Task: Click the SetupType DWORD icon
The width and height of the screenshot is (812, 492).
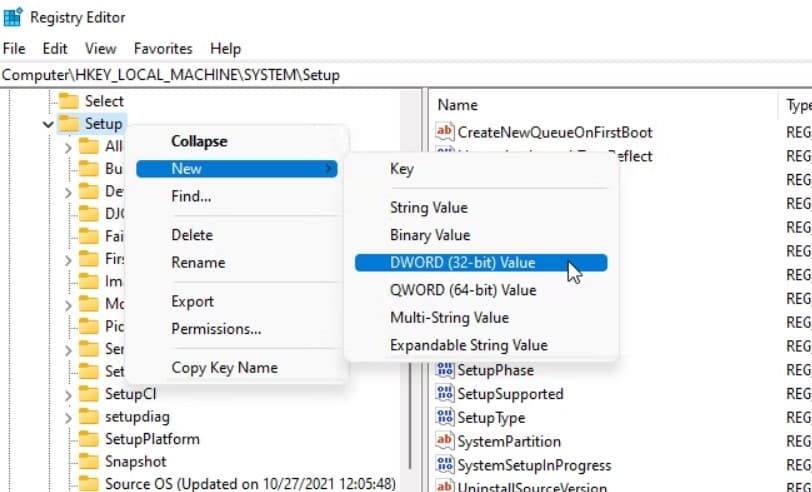Action: 444,417
